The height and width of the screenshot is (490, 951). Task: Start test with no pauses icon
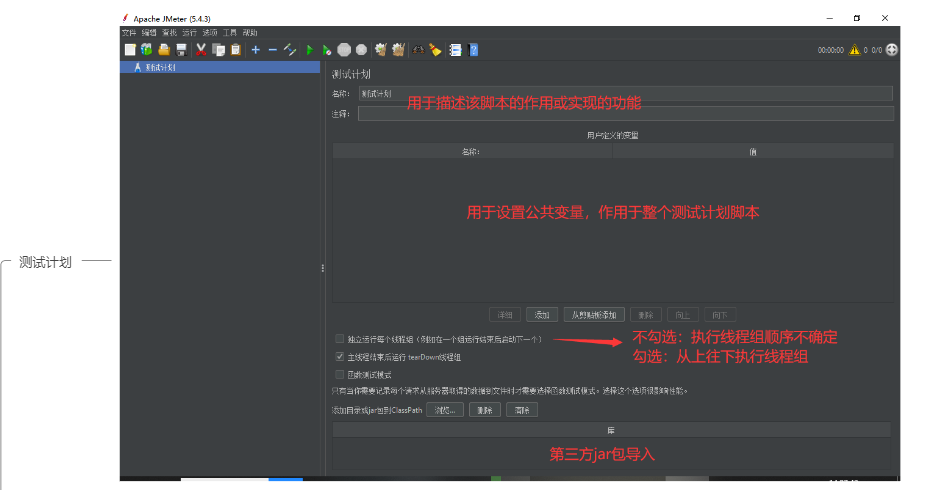pyautogui.click(x=327, y=50)
